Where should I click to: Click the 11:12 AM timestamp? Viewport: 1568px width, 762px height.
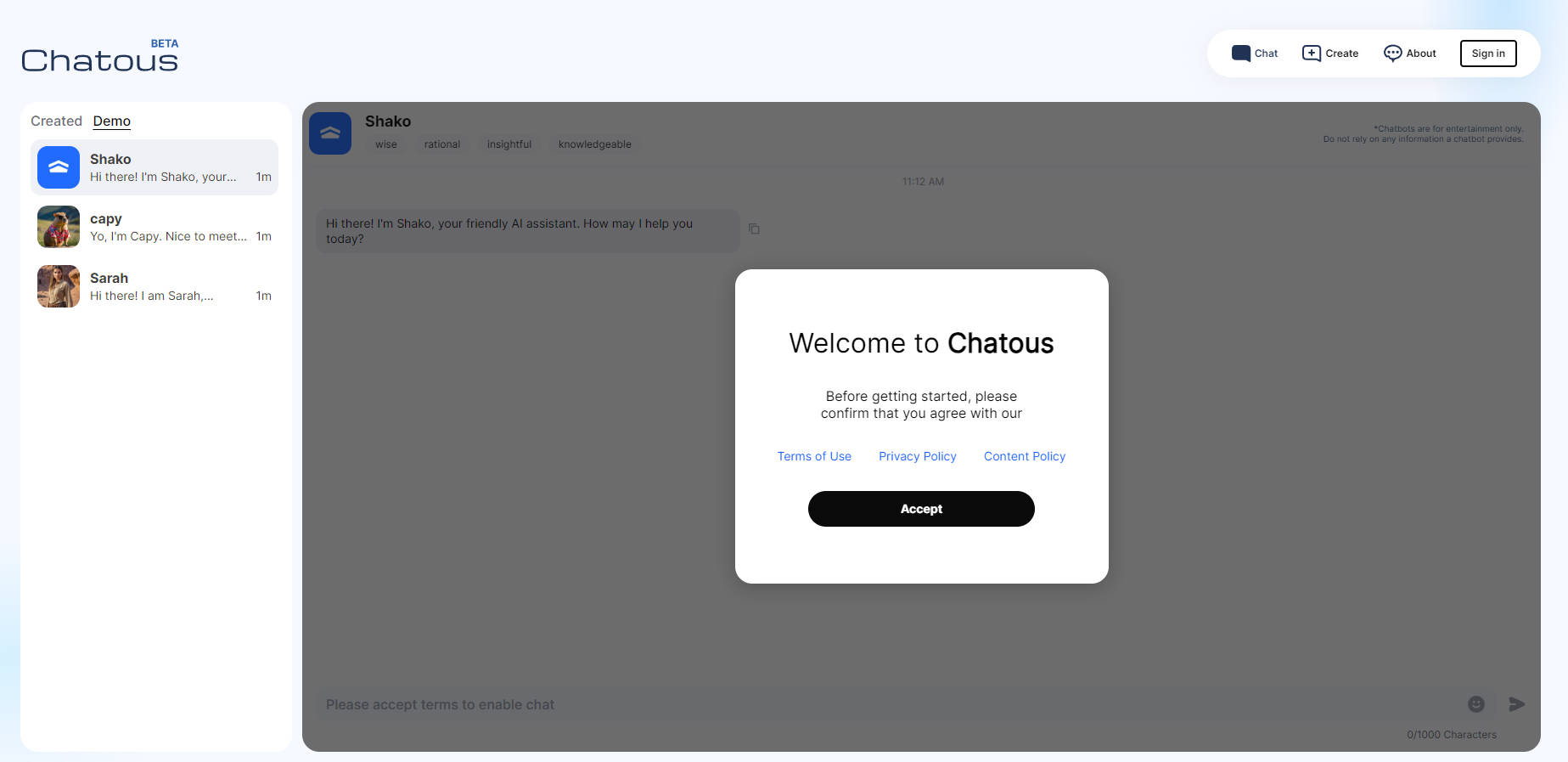[x=923, y=182]
